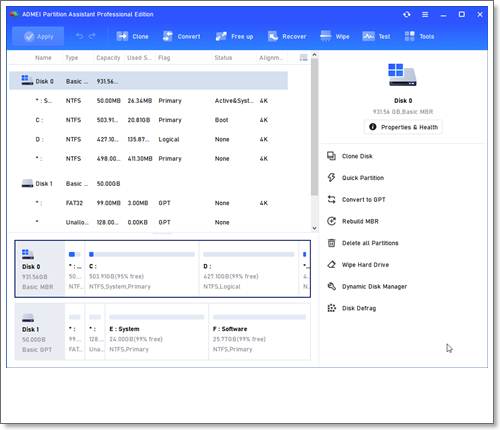The height and width of the screenshot is (430, 500).
Task: Click the scroll down arrow of list
Action: (x=314, y=228)
